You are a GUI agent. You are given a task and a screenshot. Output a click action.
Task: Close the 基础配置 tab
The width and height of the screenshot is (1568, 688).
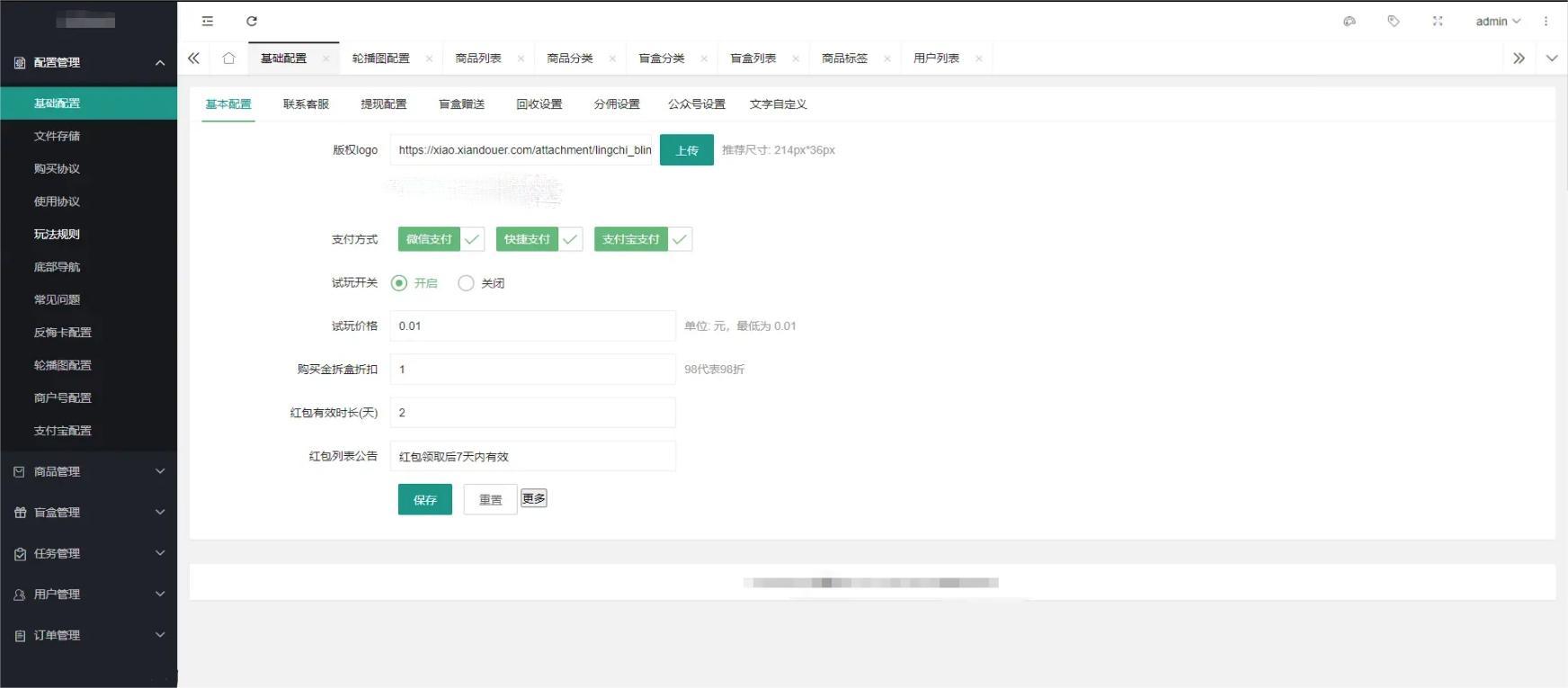[325, 58]
